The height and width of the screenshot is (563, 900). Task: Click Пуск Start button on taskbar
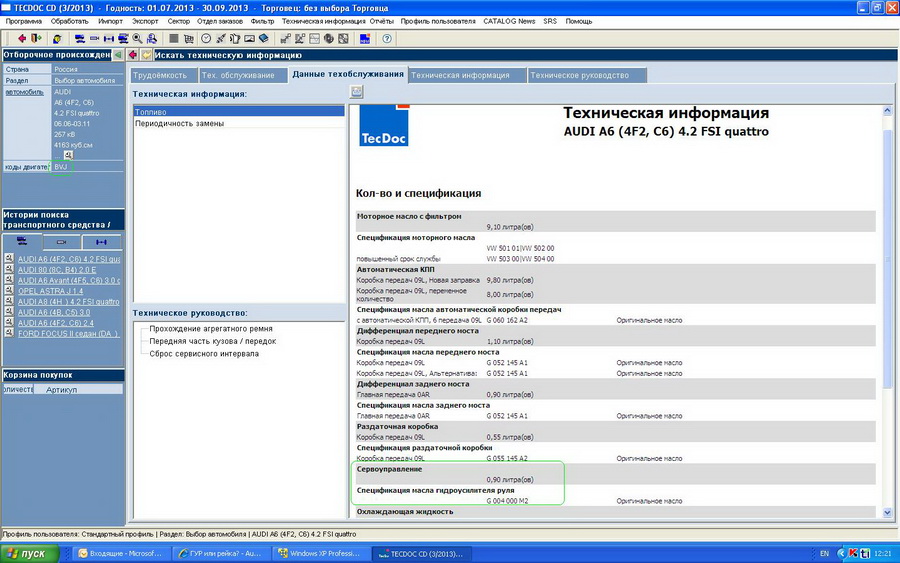pos(30,554)
